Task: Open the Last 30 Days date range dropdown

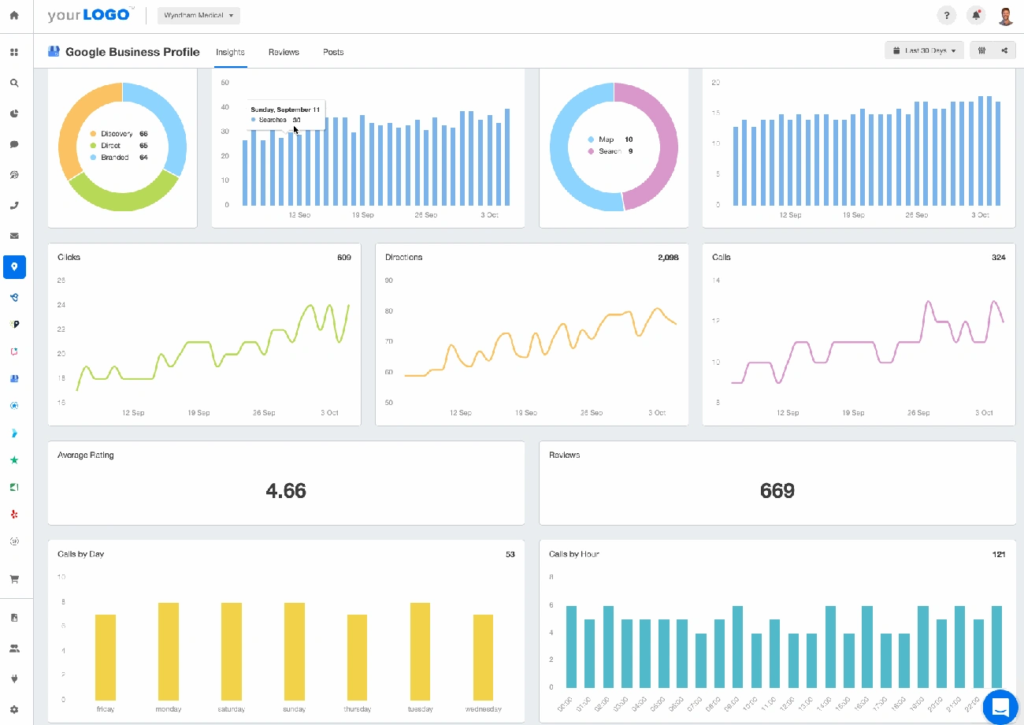Action: (x=924, y=51)
